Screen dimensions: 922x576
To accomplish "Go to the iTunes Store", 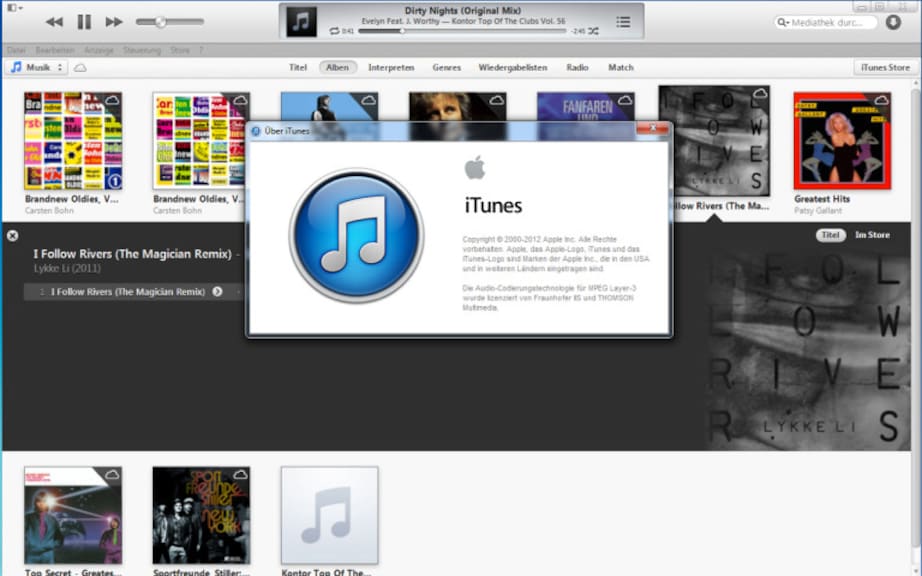I will point(885,68).
